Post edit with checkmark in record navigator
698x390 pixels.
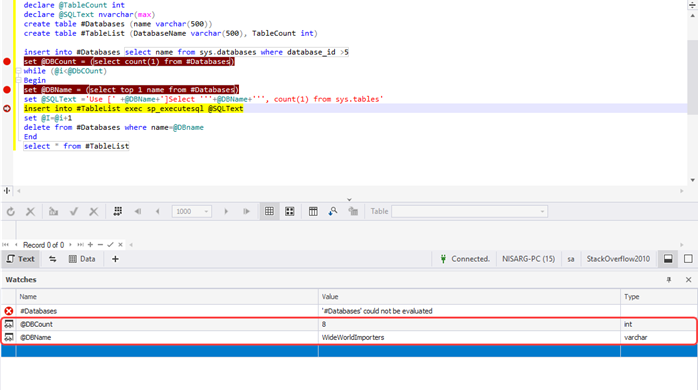point(110,245)
